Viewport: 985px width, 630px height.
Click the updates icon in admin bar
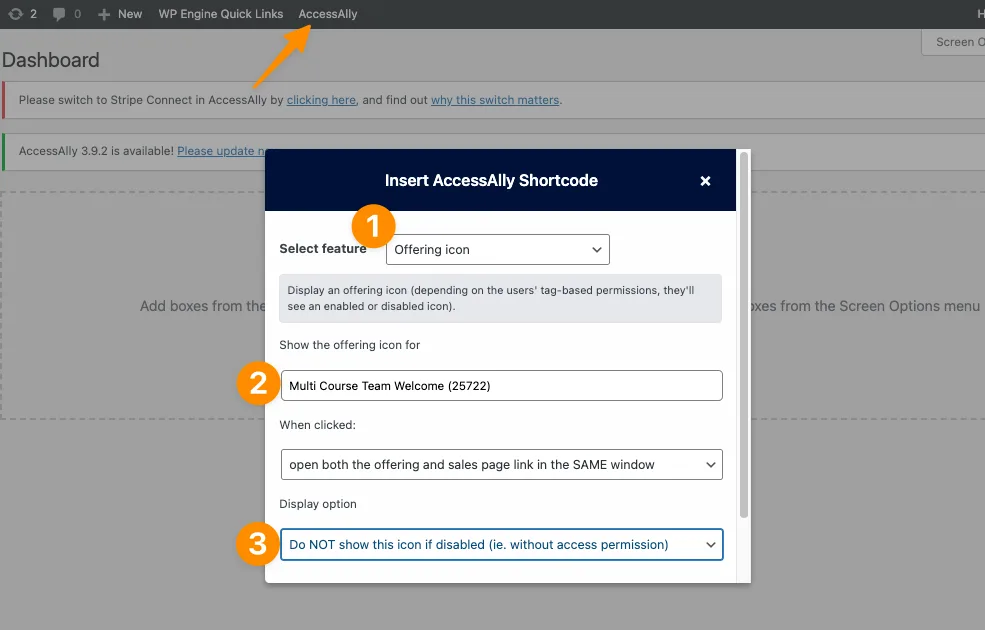click(x=14, y=14)
